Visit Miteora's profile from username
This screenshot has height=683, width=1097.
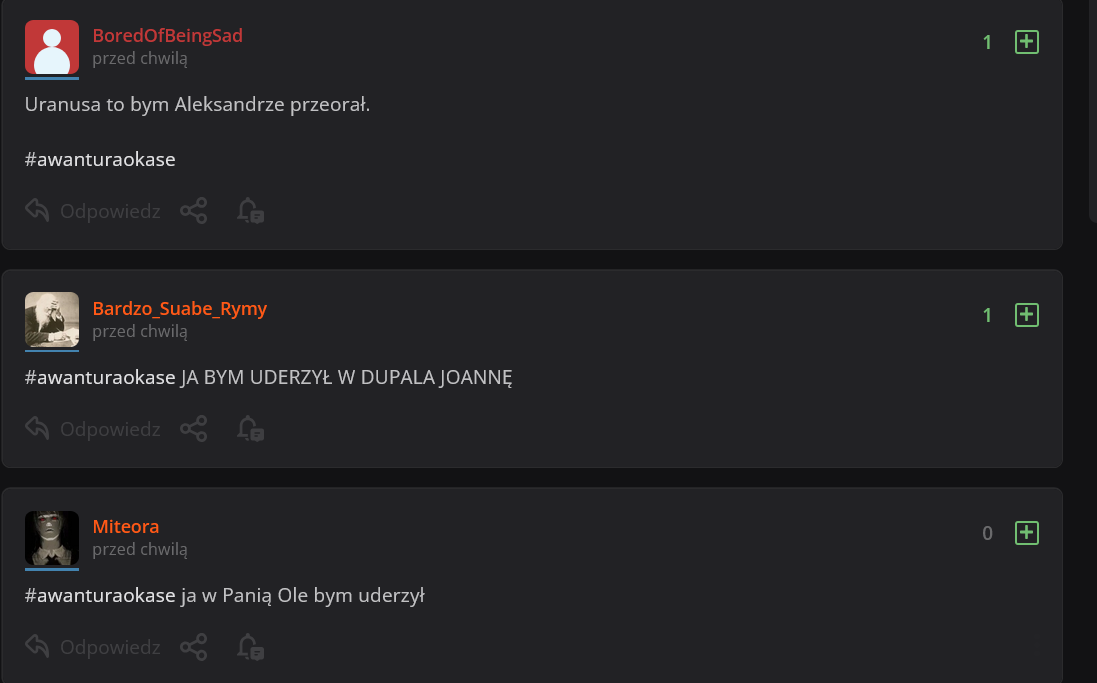pos(126,526)
